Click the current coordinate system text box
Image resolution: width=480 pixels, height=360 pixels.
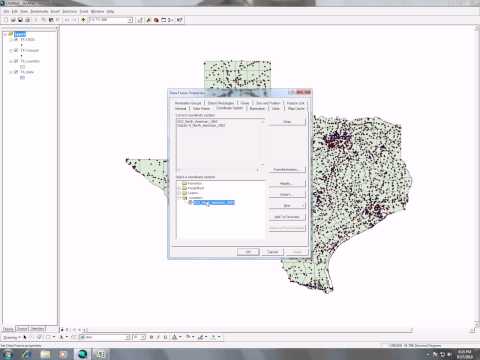pos(220,146)
